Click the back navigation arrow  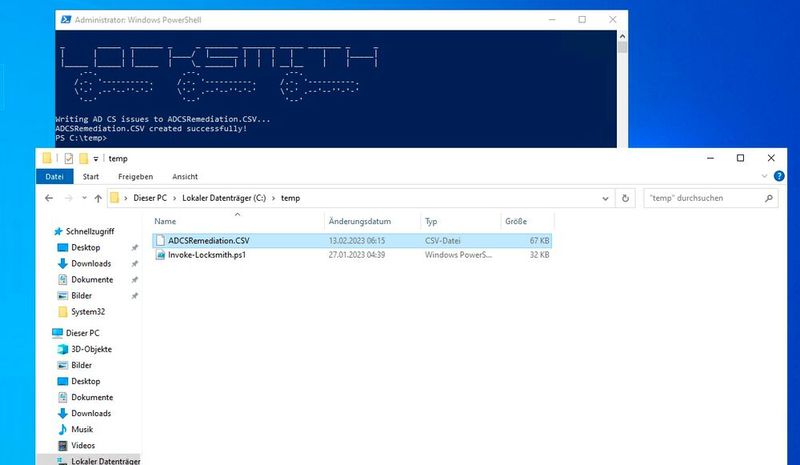tap(49, 198)
